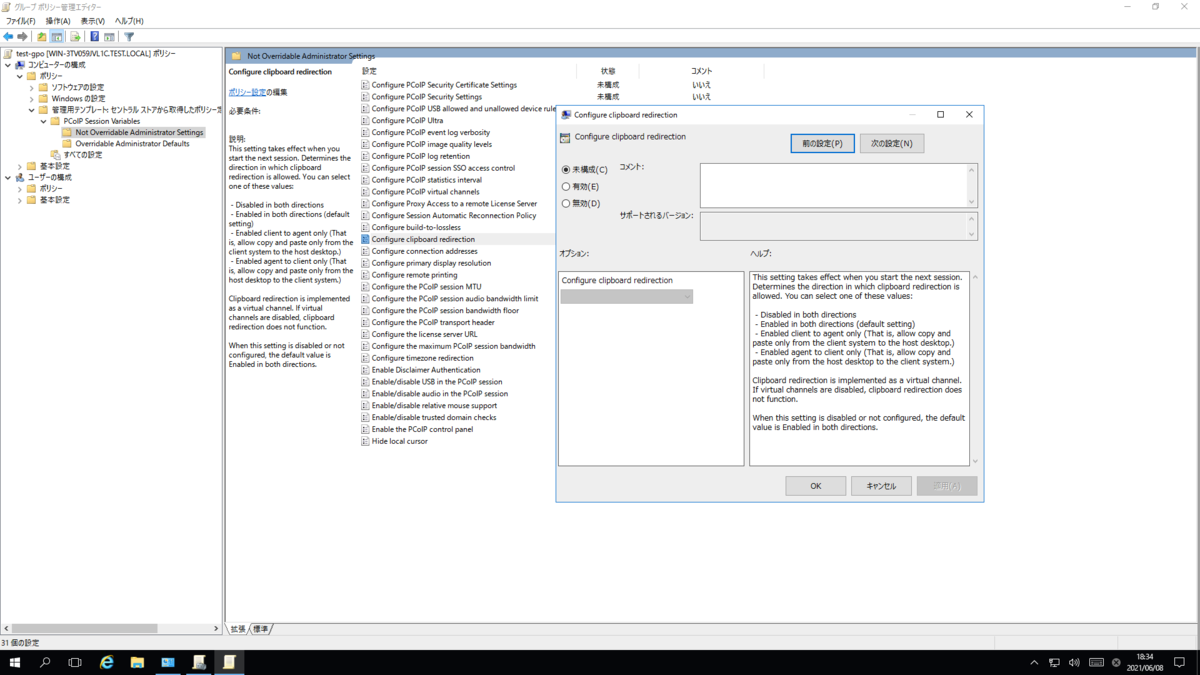Open the Windows Start button
Screen dimensions: 1200x675
click(15, 662)
